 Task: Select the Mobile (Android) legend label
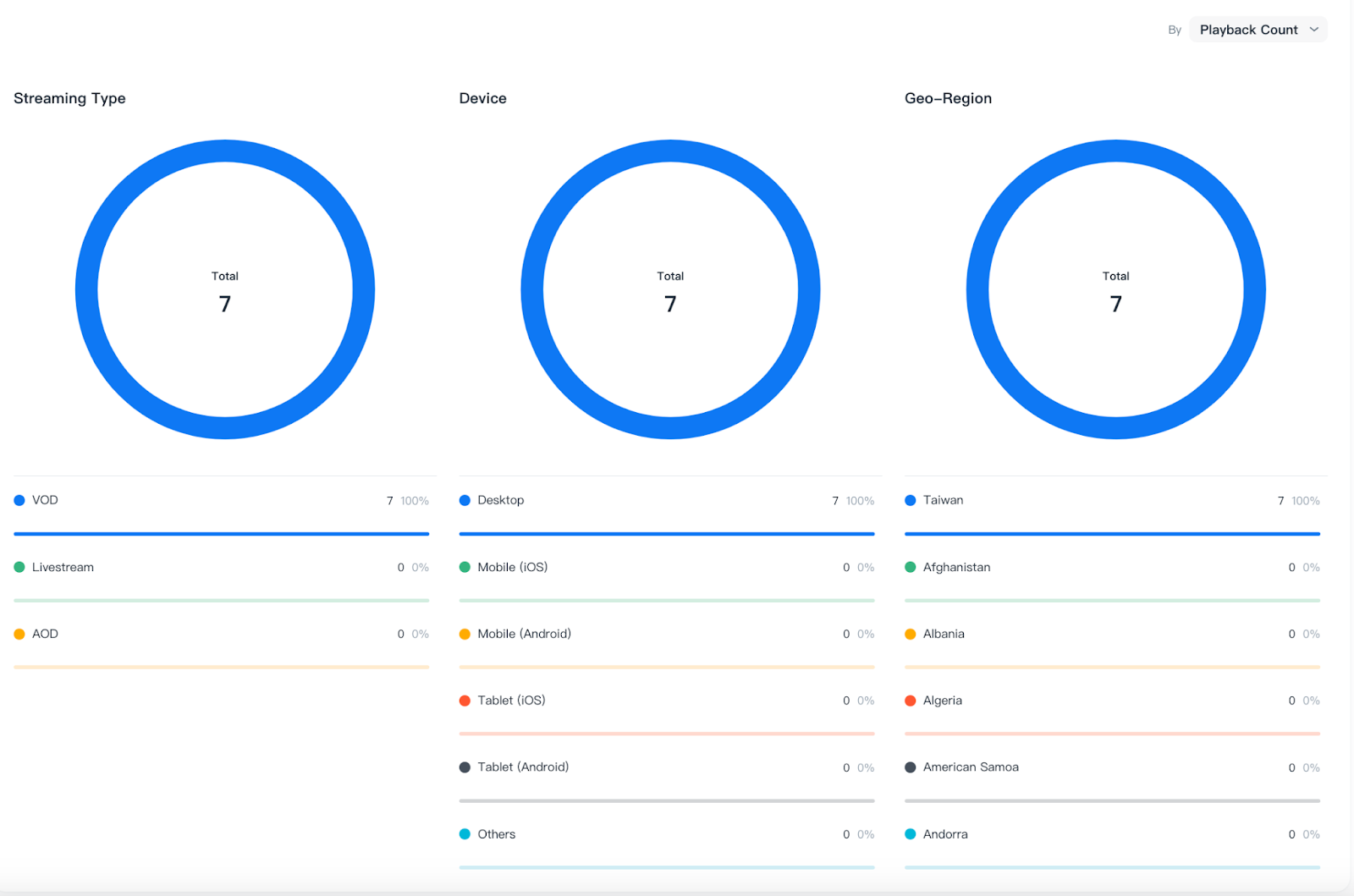click(524, 634)
